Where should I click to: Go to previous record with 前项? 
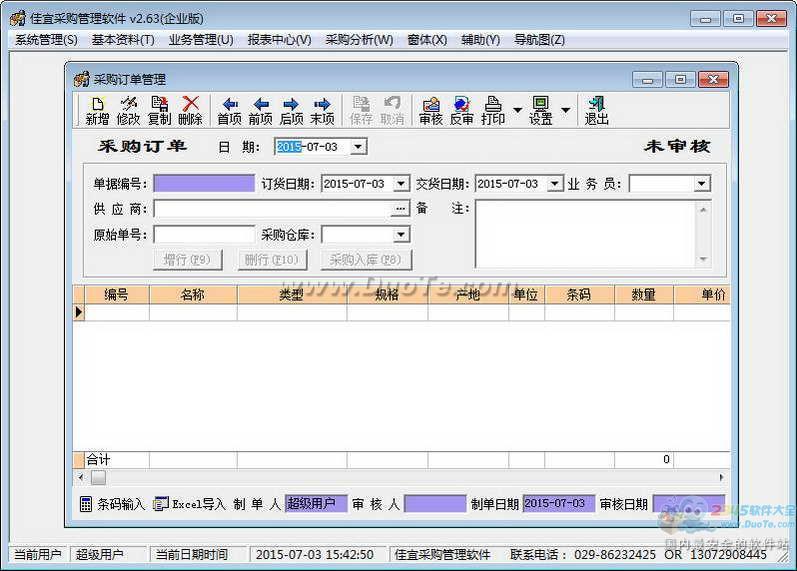261,110
